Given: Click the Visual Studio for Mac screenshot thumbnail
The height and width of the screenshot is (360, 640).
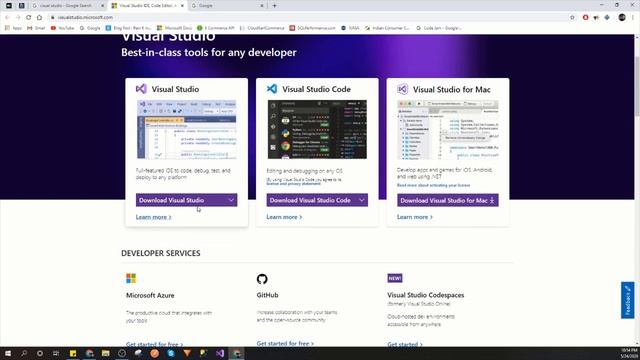Looking at the screenshot, I should click(x=448, y=129).
